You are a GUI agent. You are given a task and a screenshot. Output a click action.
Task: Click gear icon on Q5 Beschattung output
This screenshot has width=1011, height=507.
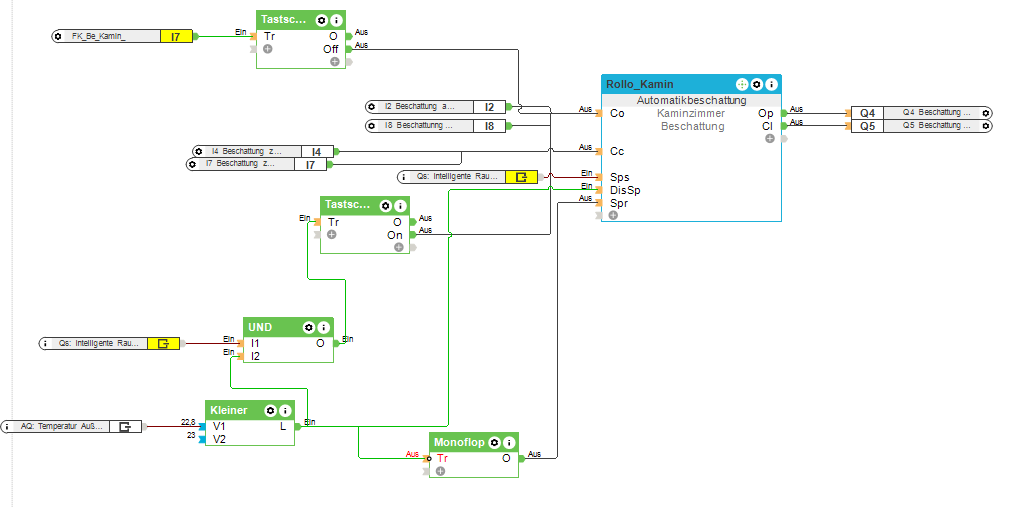[986, 126]
